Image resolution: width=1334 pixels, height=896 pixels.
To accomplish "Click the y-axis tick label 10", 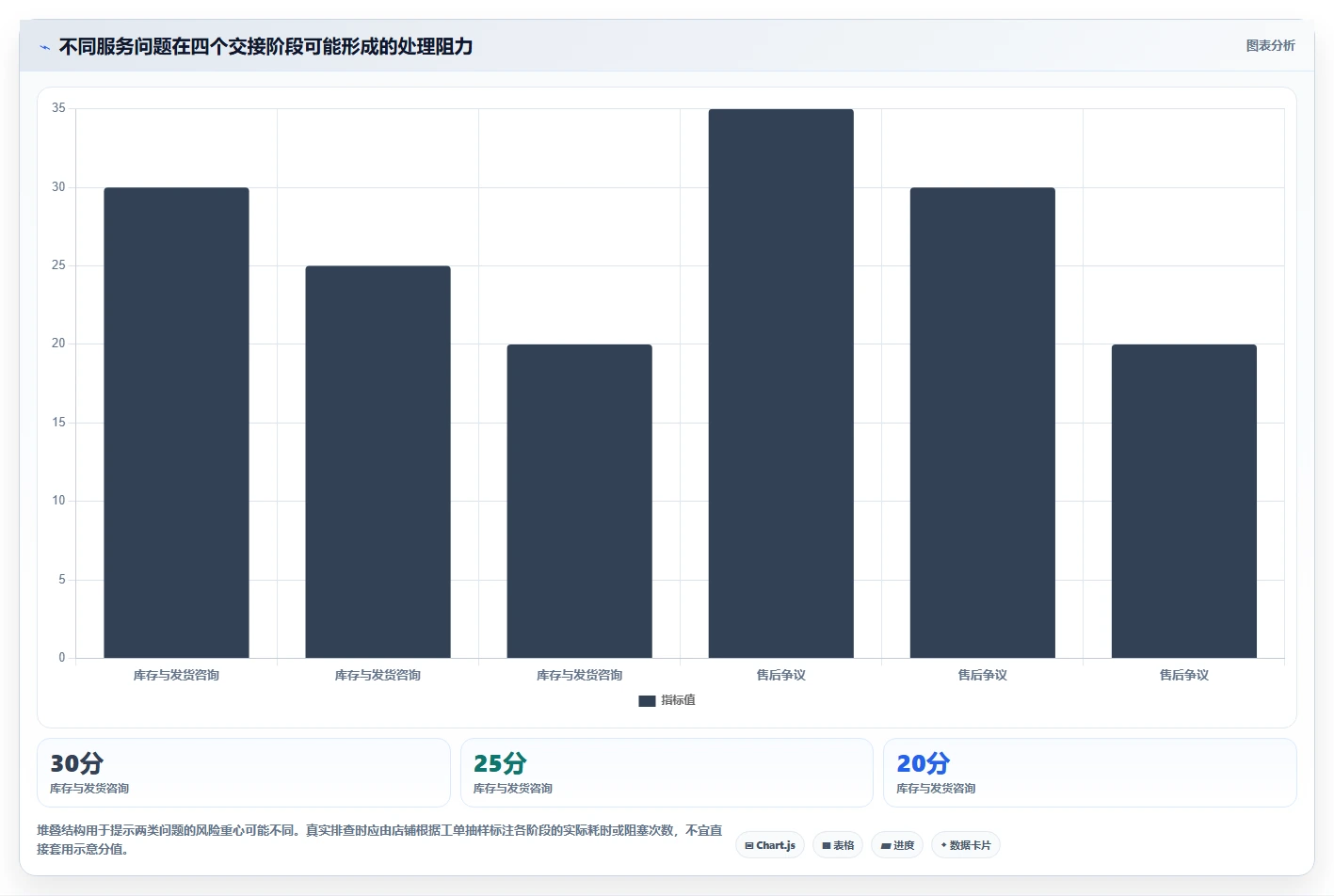I will click(x=58, y=501).
